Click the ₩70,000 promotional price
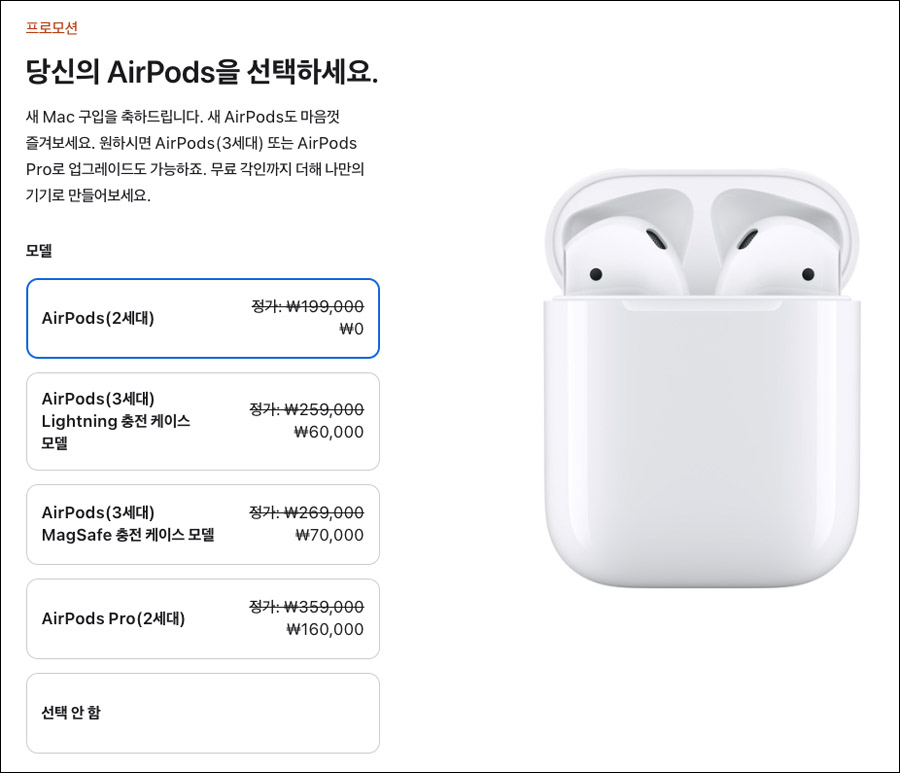900x773 pixels. coord(329,535)
